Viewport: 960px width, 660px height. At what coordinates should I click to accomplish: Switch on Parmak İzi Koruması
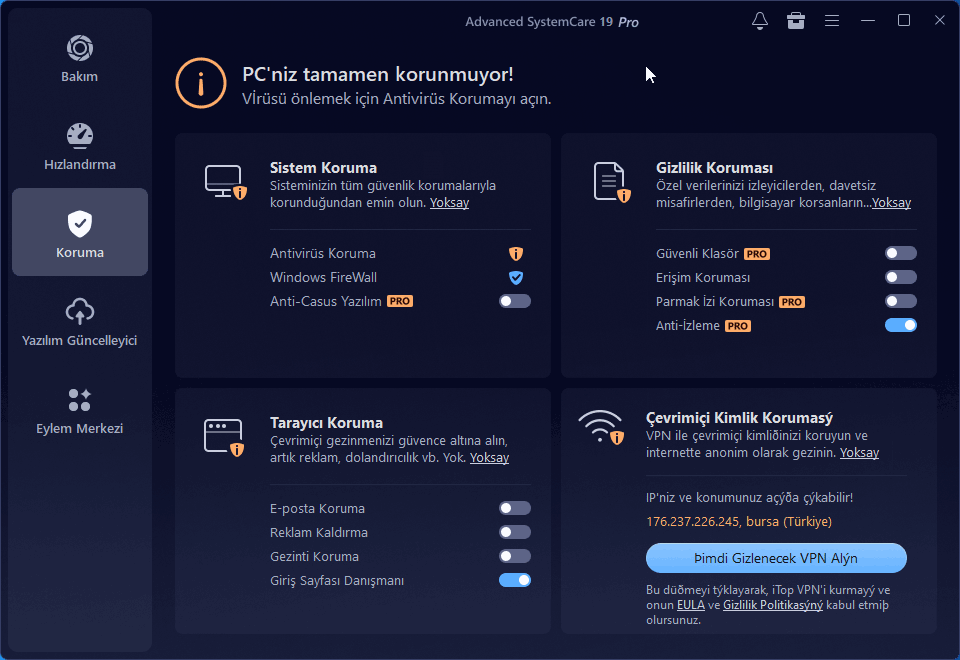[901, 301]
